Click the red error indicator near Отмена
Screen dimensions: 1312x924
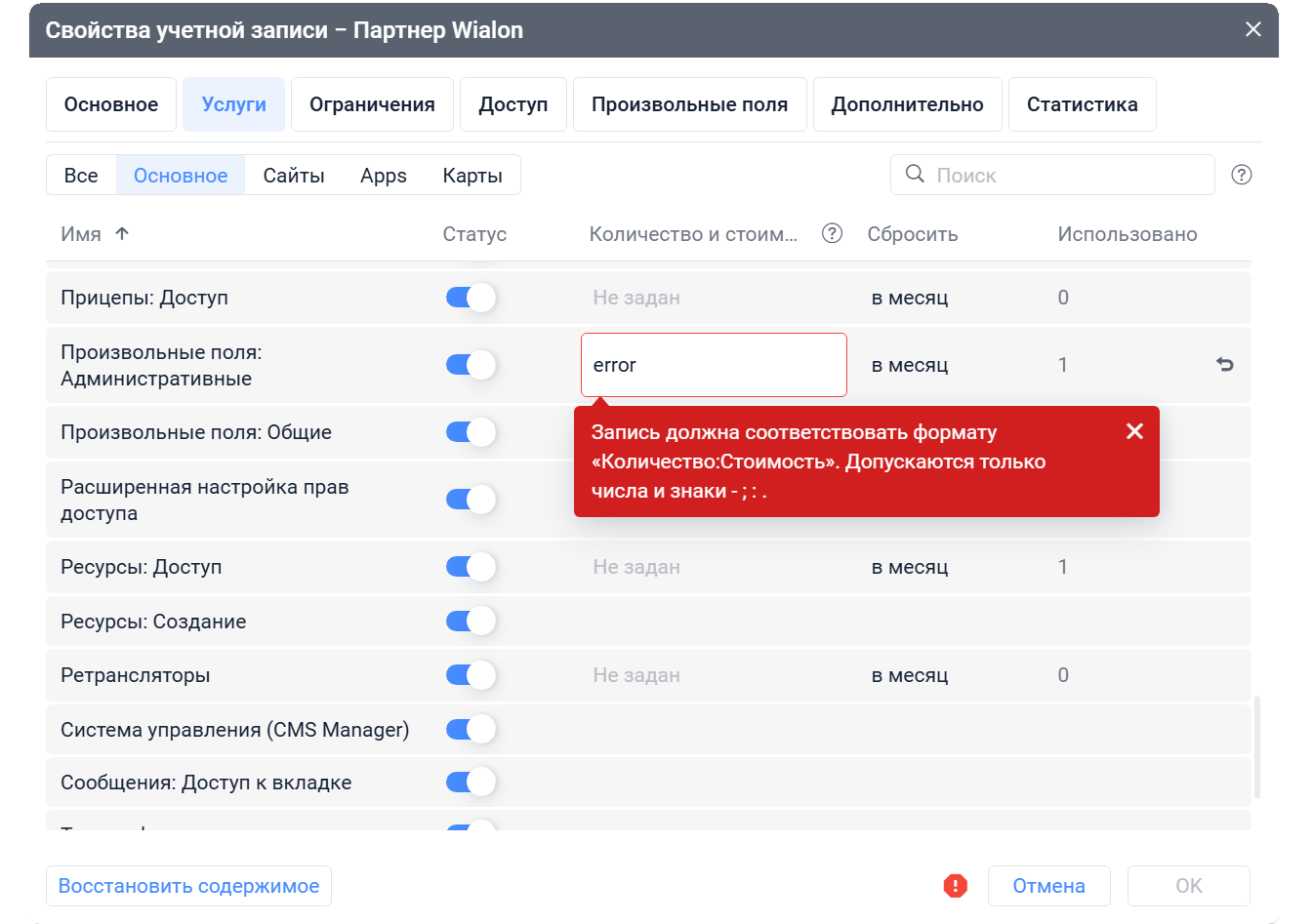(955, 886)
